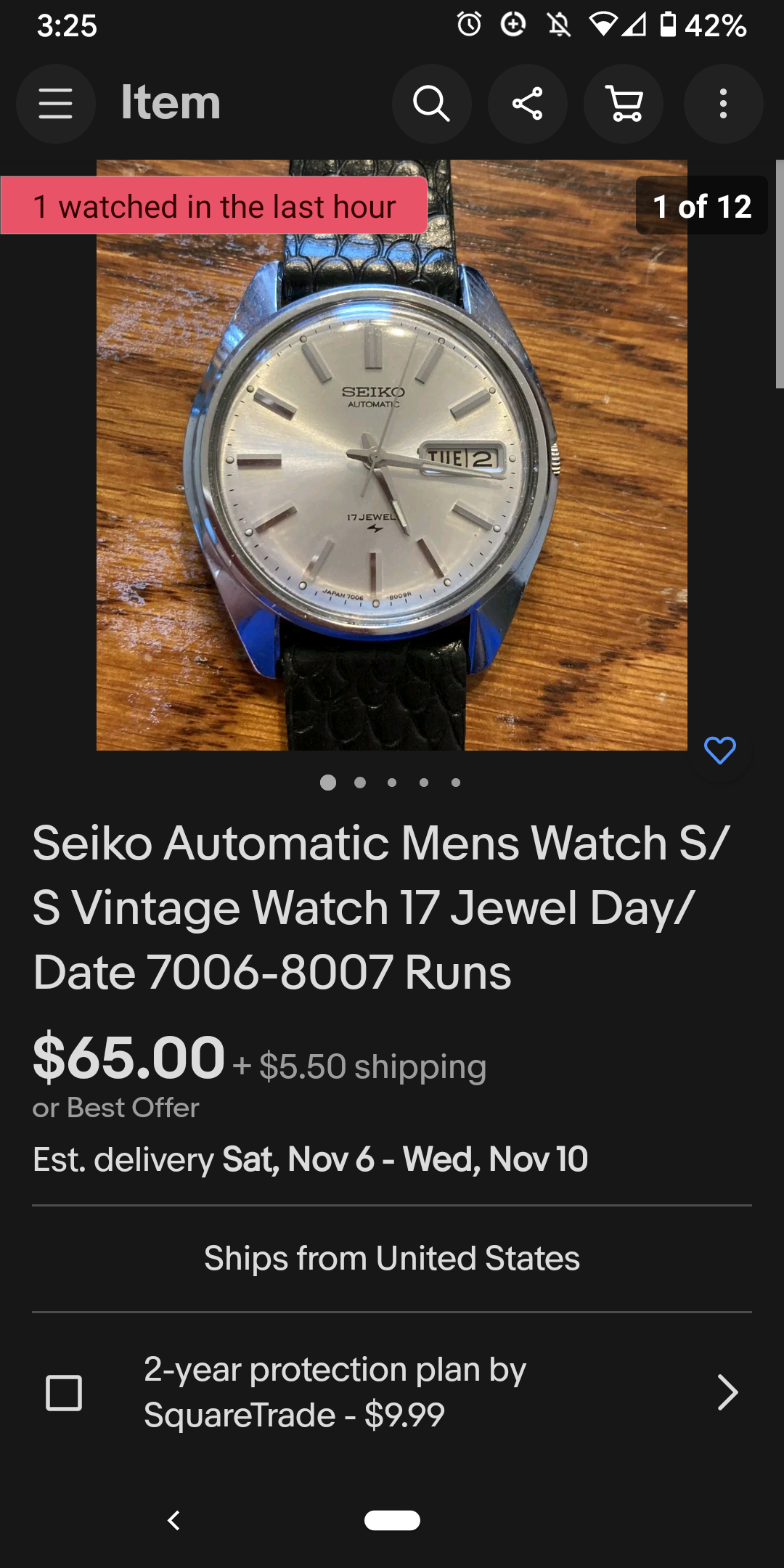The height and width of the screenshot is (1568, 784).
Task: Select the 1 of 12 photo counter
Action: click(701, 205)
